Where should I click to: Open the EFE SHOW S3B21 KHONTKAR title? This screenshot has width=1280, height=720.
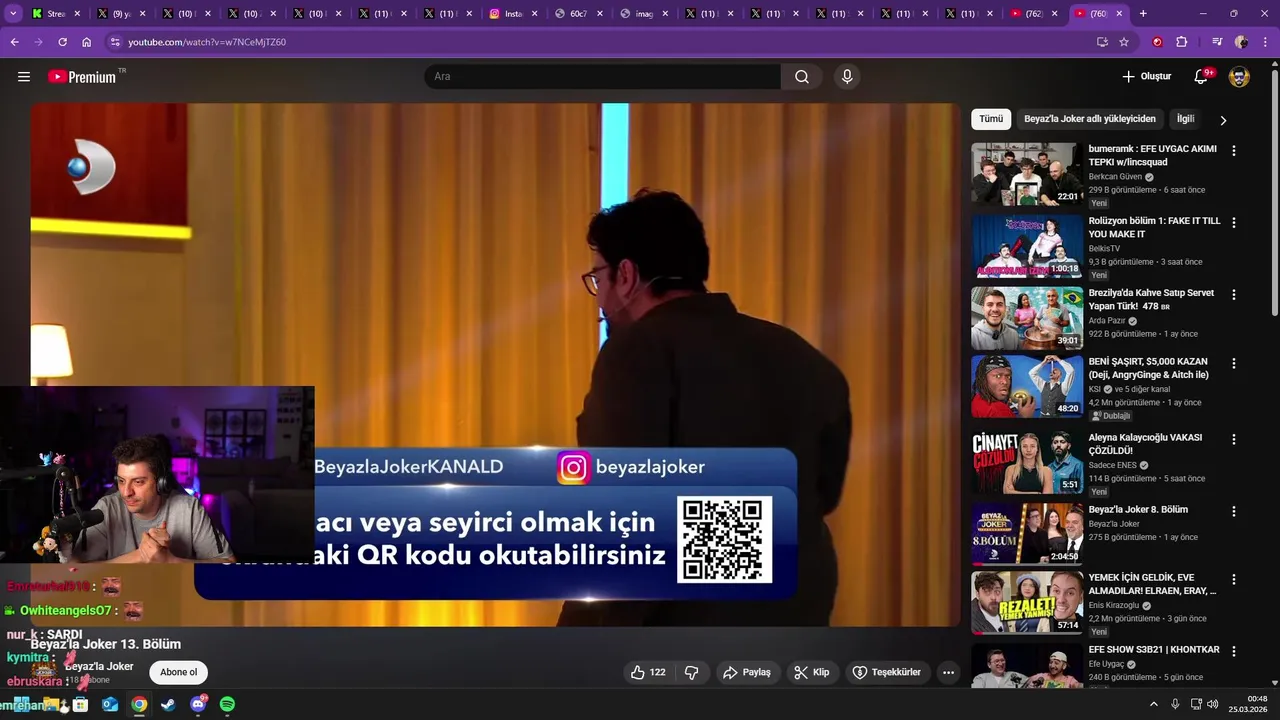(1154, 650)
